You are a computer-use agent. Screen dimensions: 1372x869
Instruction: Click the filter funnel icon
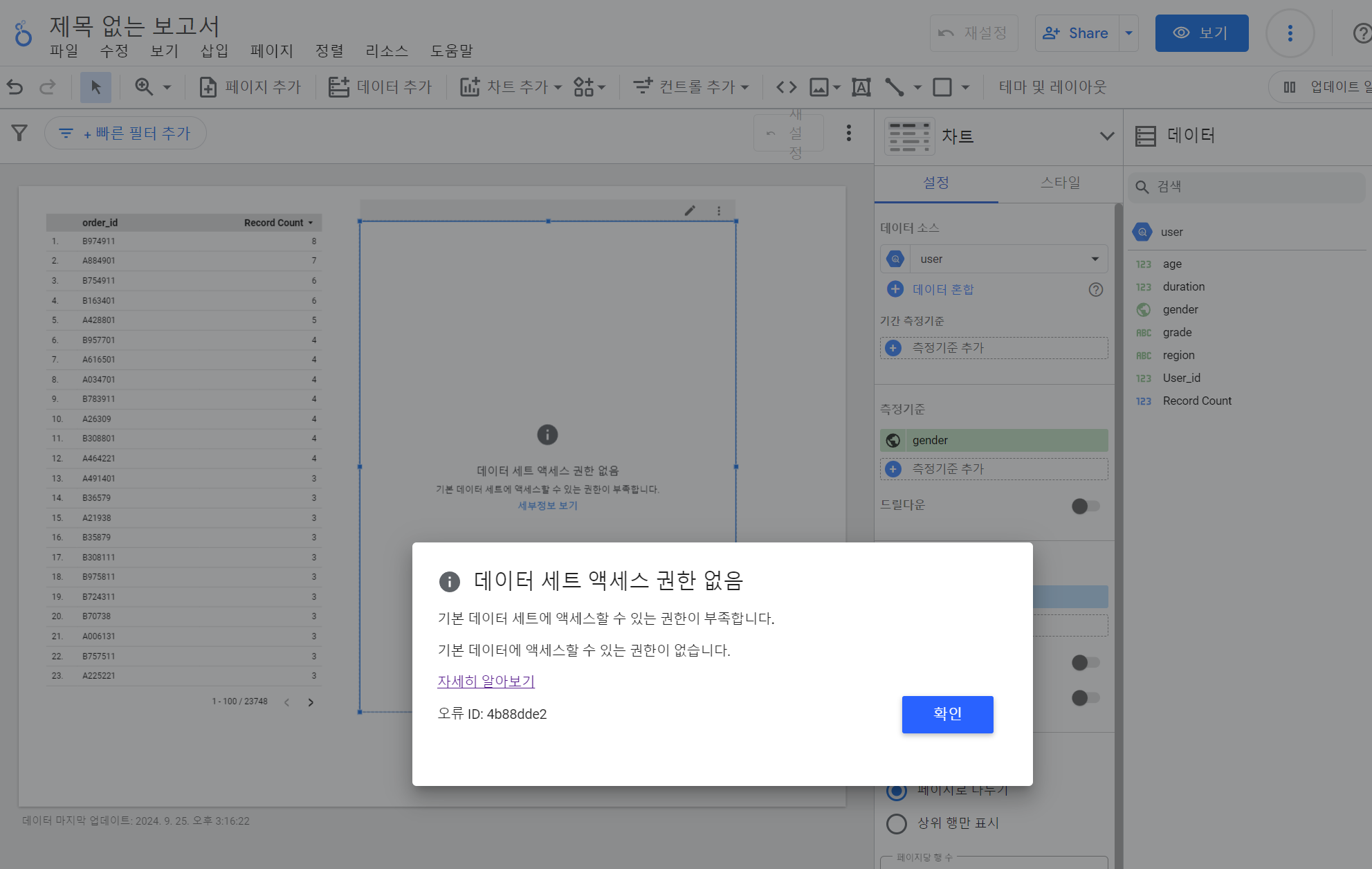pyautogui.click(x=19, y=133)
